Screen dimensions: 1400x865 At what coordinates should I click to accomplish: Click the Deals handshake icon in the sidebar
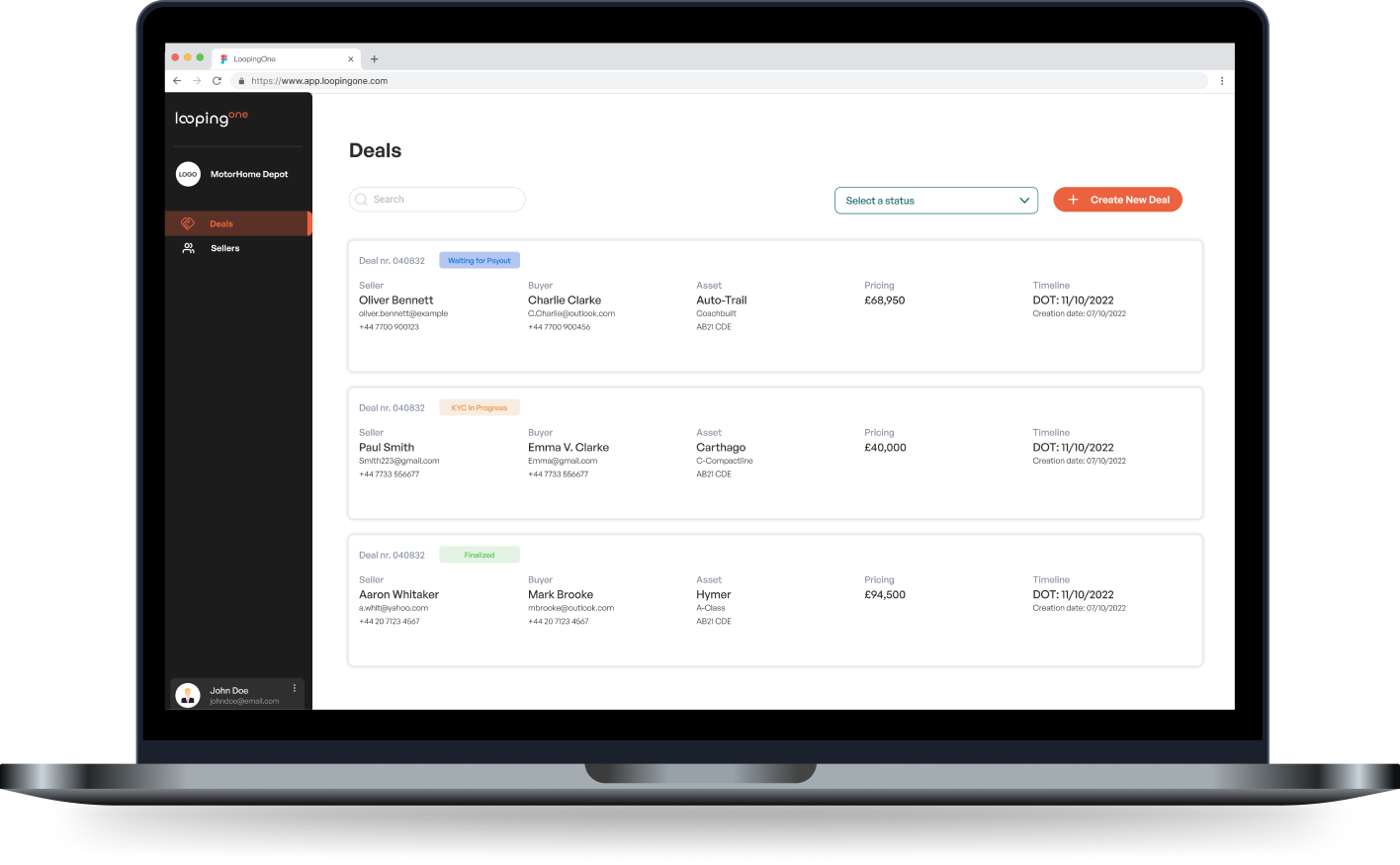(x=188, y=223)
